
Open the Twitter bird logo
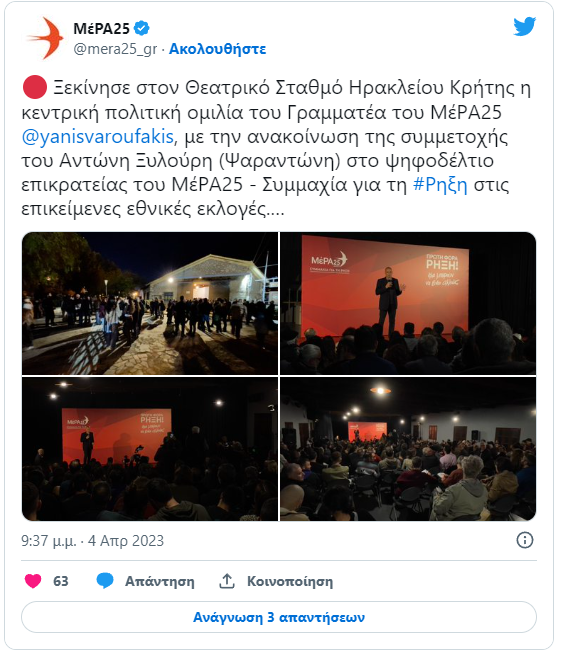coord(524,27)
